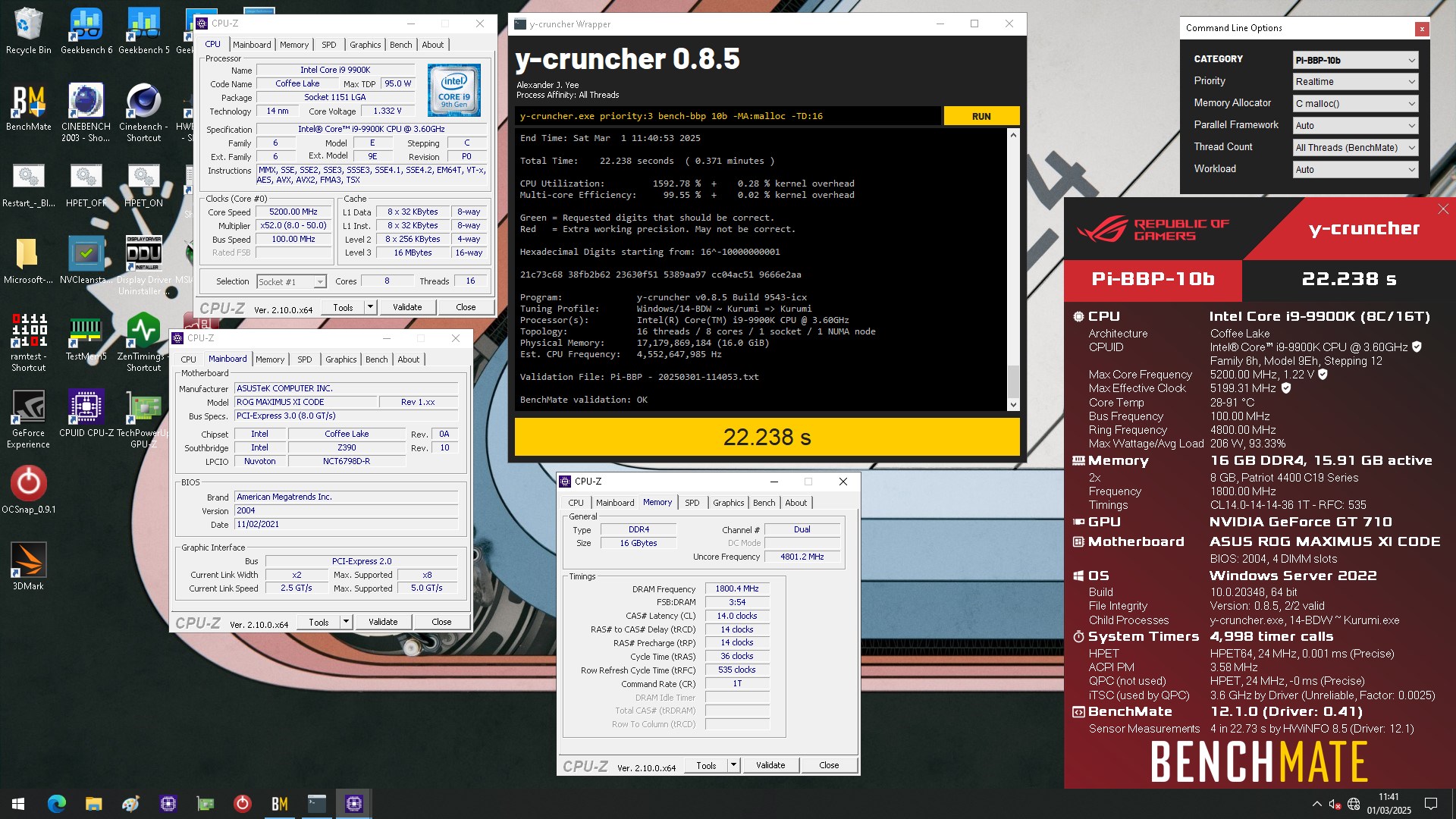Launch TestMem5 desktop icon
Image resolution: width=1456 pixels, height=819 pixels.
point(86,337)
